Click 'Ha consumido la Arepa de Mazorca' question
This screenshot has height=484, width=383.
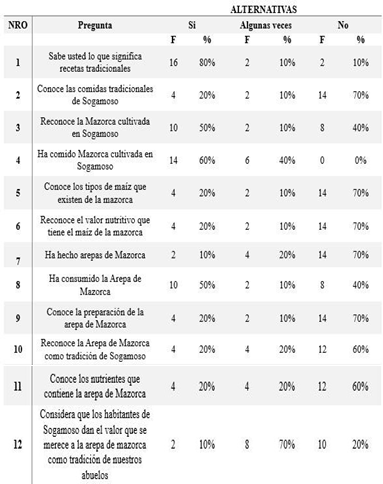click(95, 285)
